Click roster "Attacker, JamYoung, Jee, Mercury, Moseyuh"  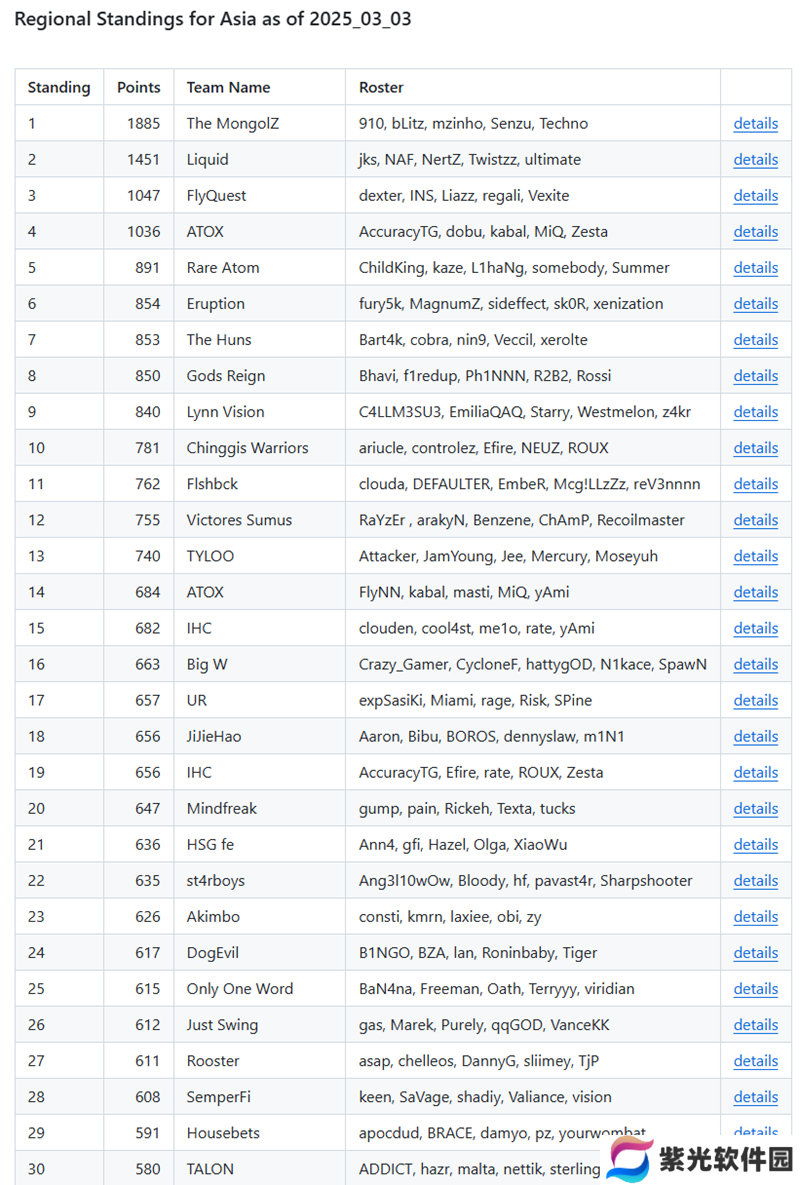[508, 556]
